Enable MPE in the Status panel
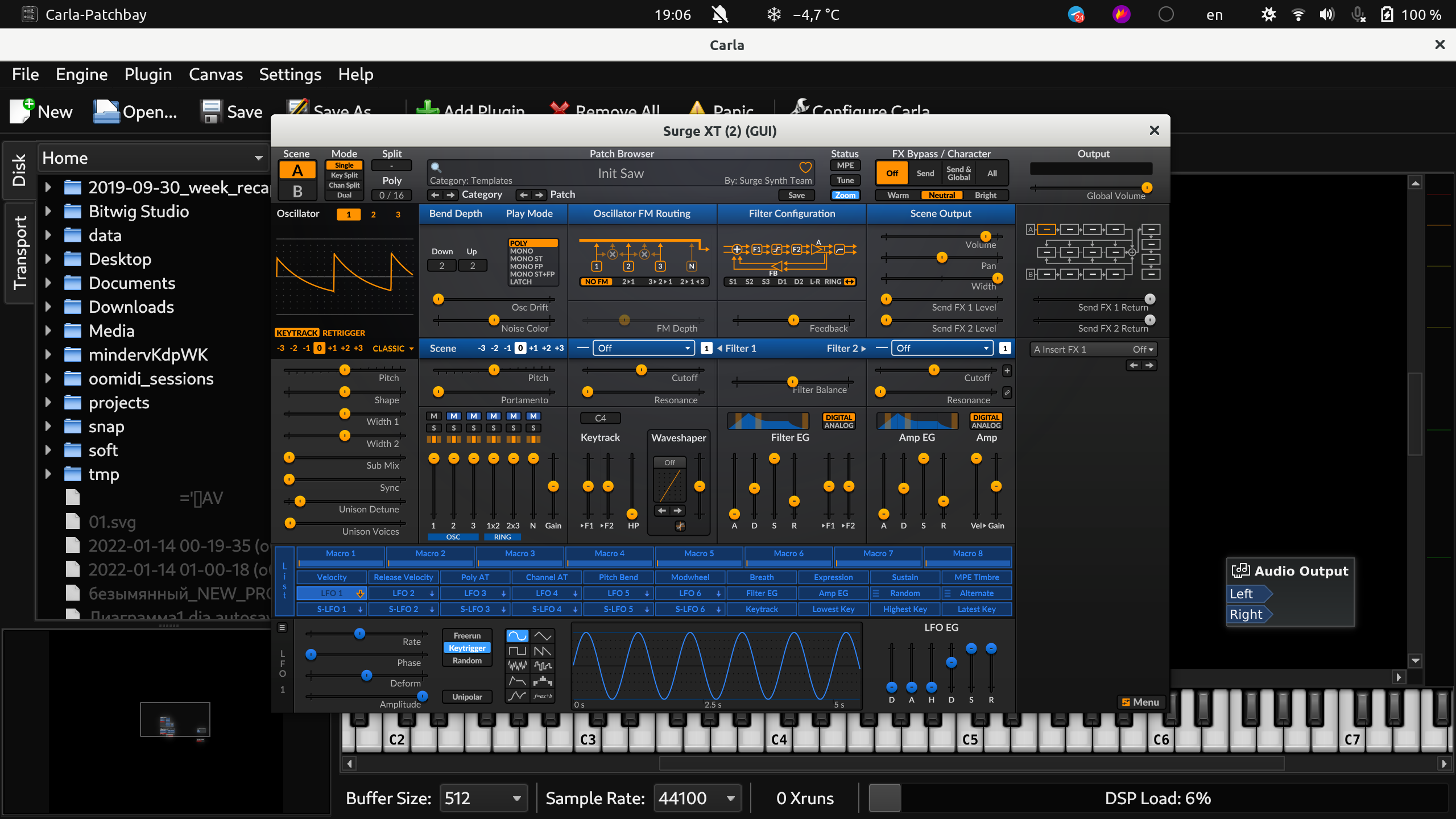The width and height of the screenshot is (1456, 819). click(845, 165)
